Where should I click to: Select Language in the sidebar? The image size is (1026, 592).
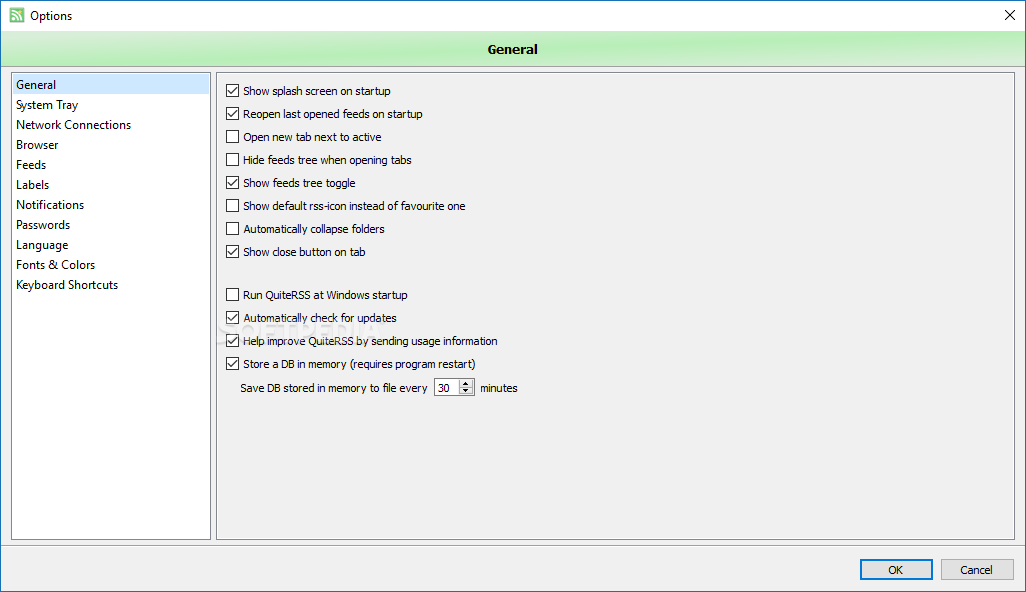(111, 245)
